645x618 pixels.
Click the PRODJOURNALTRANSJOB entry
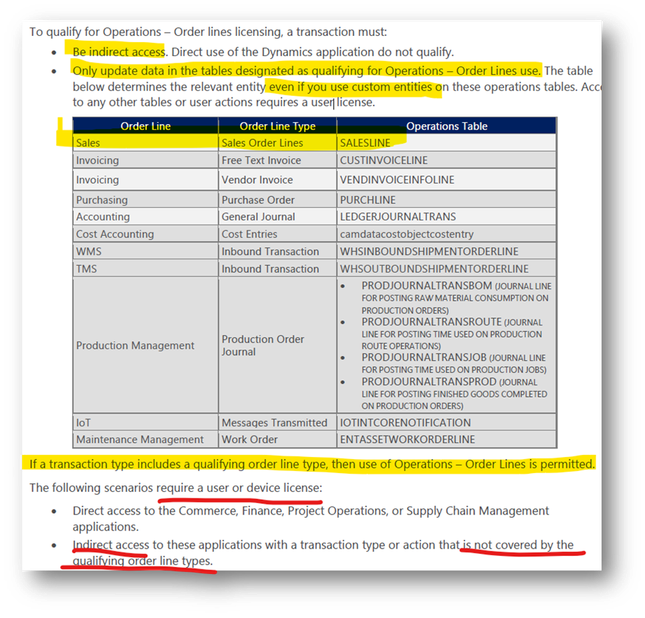454,363
